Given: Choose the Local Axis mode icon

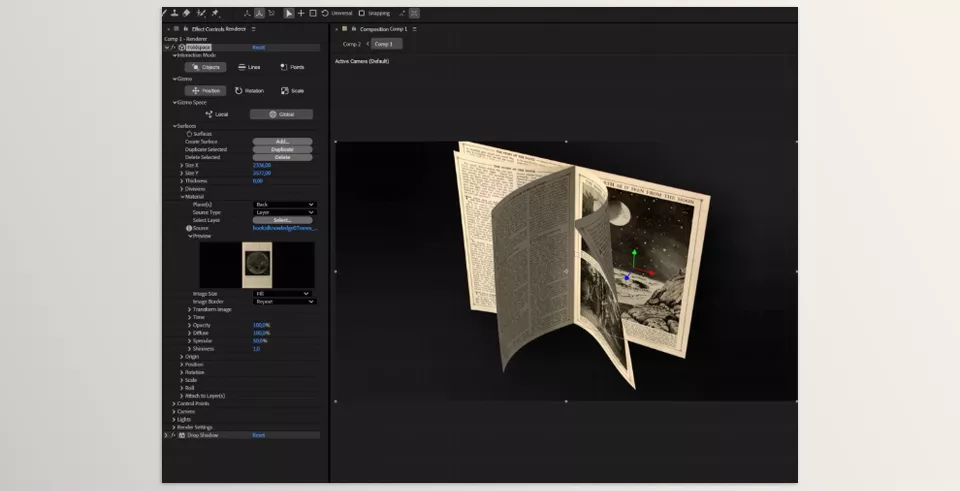Looking at the screenshot, I should [x=247, y=13].
